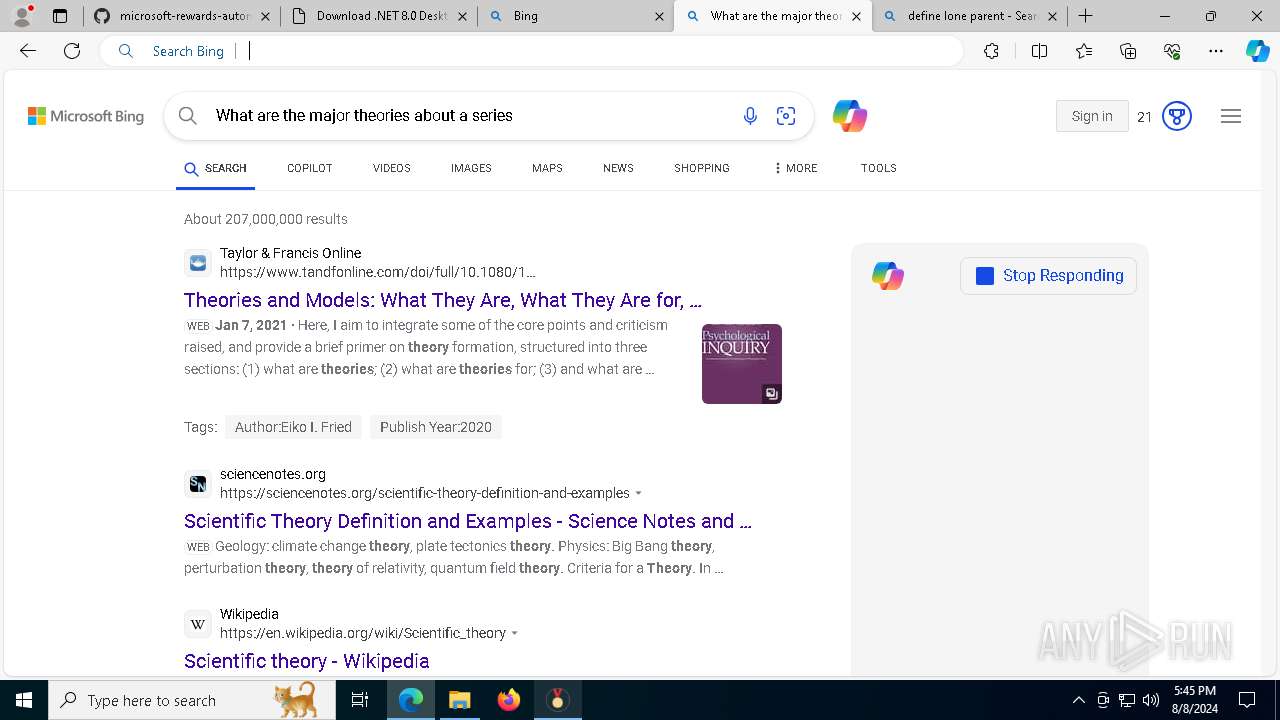Open Scientific Theory Definition and Examples link
1280x720 pixels.
[x=468, y=521]
